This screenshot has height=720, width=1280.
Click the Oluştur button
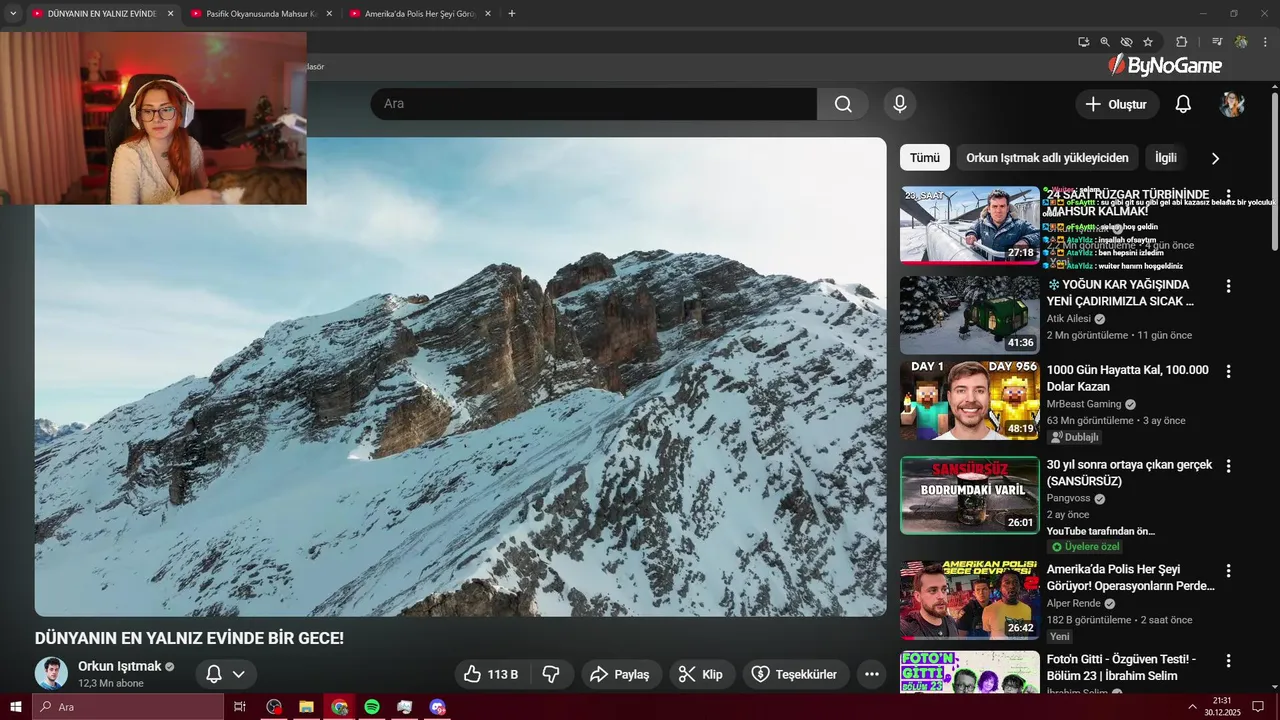1117,104
